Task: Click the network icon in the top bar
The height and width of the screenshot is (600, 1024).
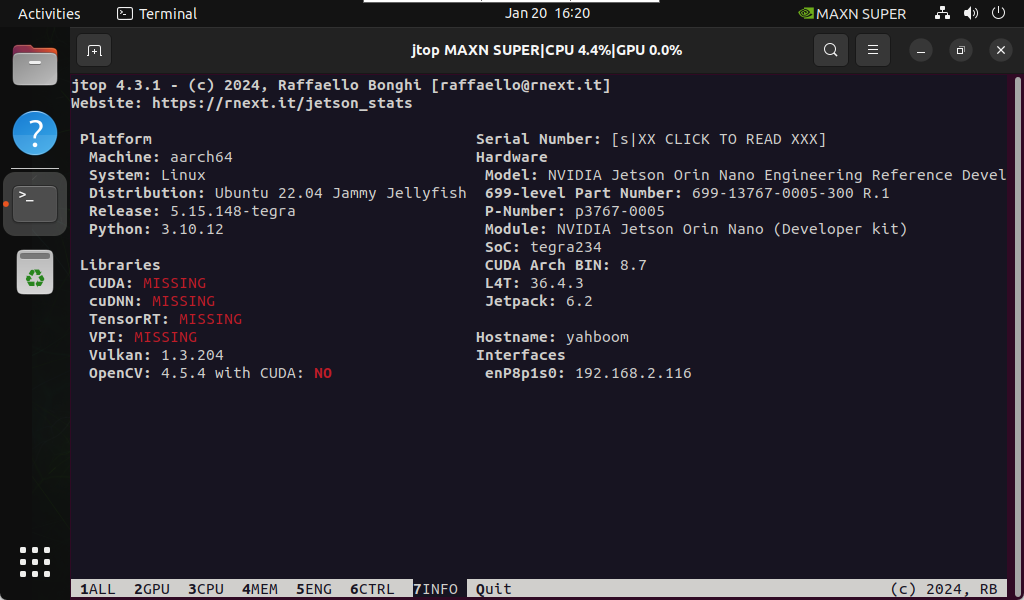Action: [x=942, y=13]
